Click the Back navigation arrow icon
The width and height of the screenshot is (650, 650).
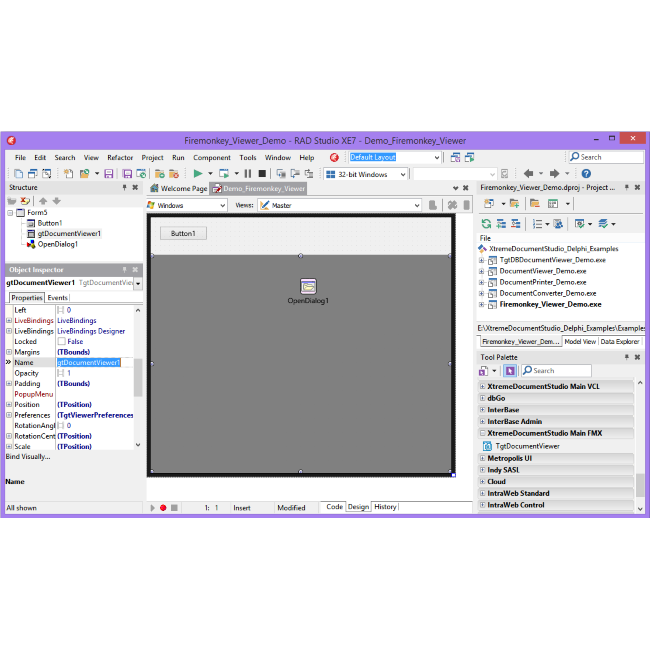coord(528,174)
